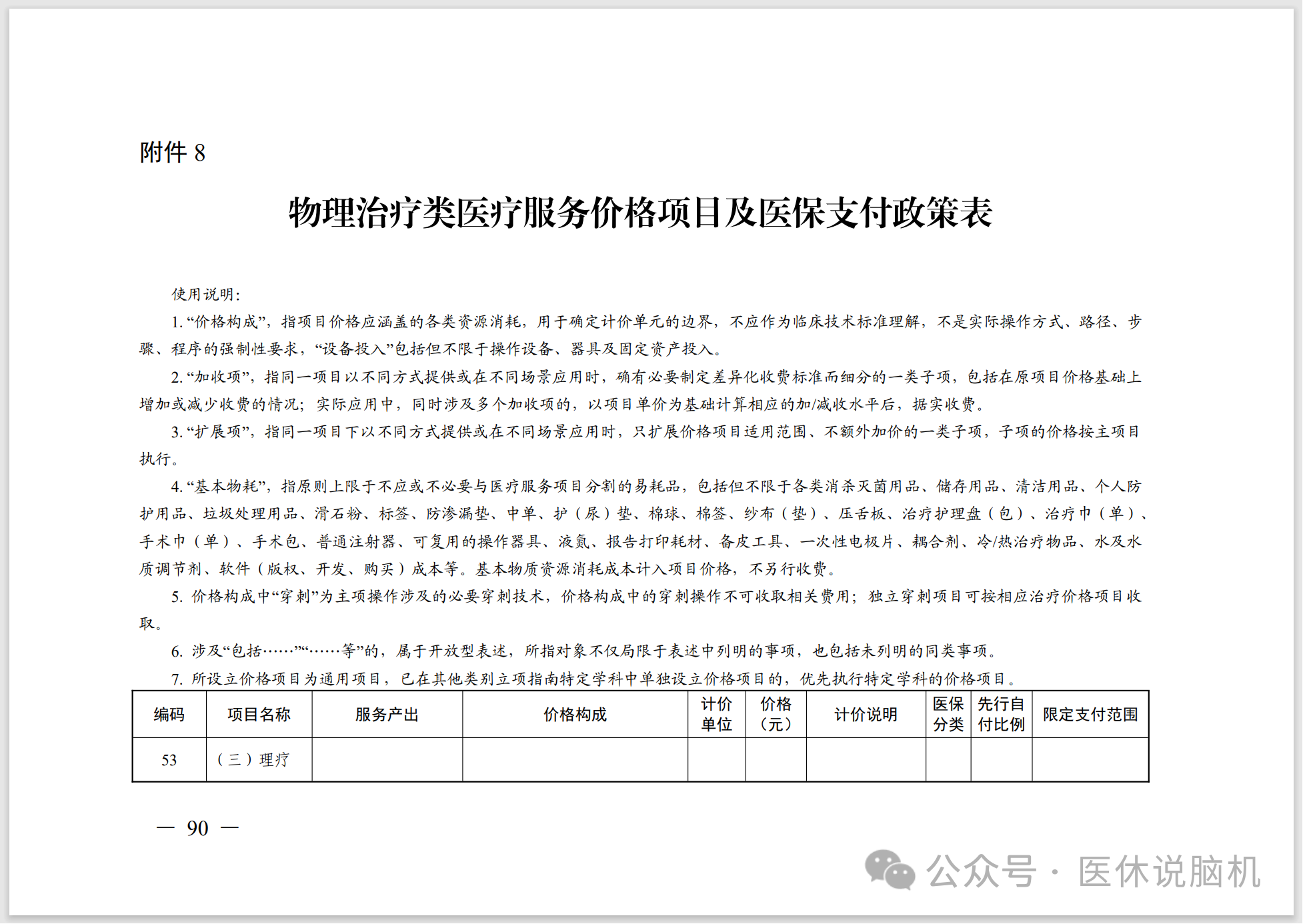The image size is (1303, 924).
Task: Select the 计价说明 header cell
Action: 866,715
